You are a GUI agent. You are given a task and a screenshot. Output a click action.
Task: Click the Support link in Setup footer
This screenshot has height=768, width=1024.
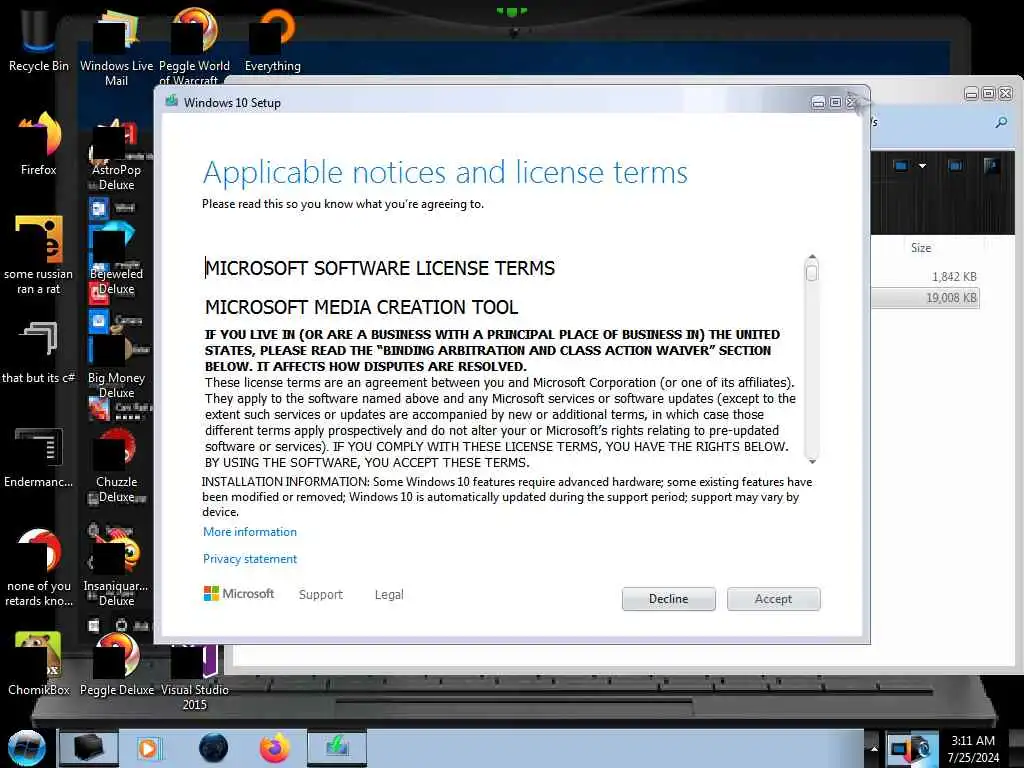click(321, 594)
